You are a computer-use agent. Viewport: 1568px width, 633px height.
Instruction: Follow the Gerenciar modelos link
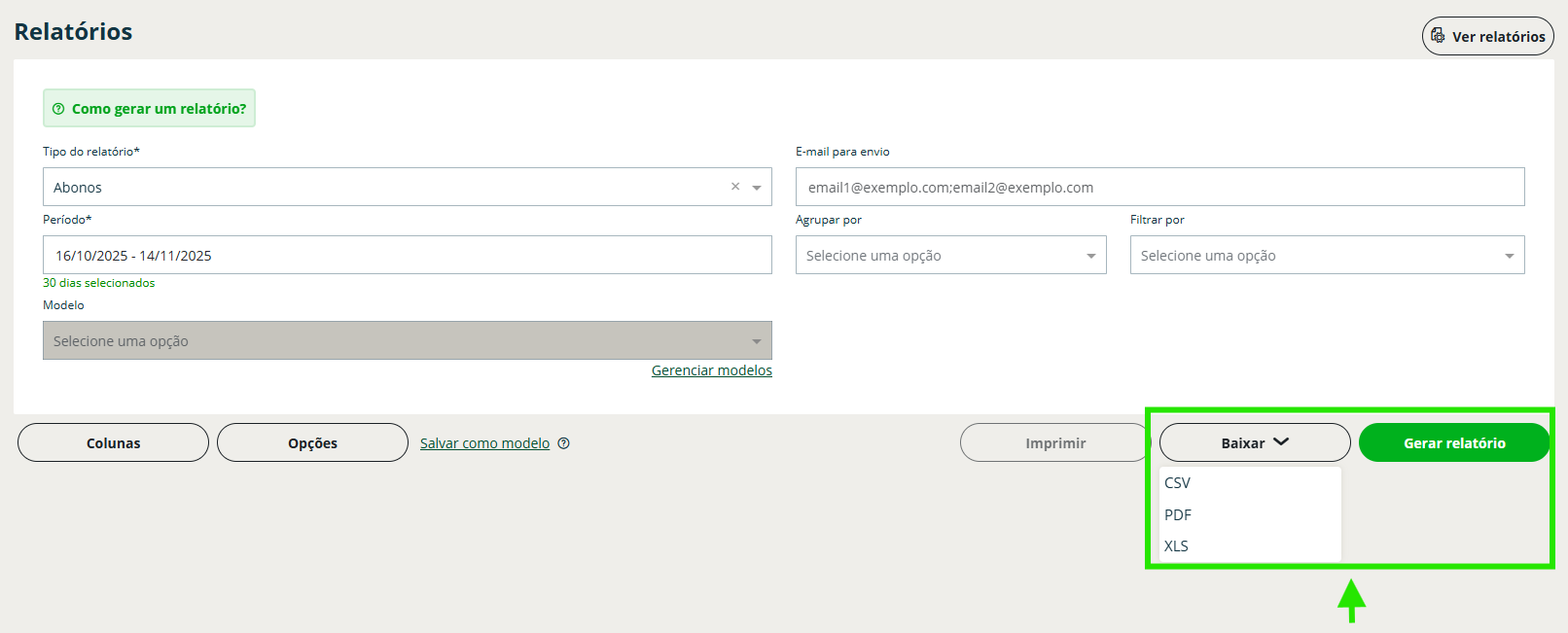click(x=711, y=370)
